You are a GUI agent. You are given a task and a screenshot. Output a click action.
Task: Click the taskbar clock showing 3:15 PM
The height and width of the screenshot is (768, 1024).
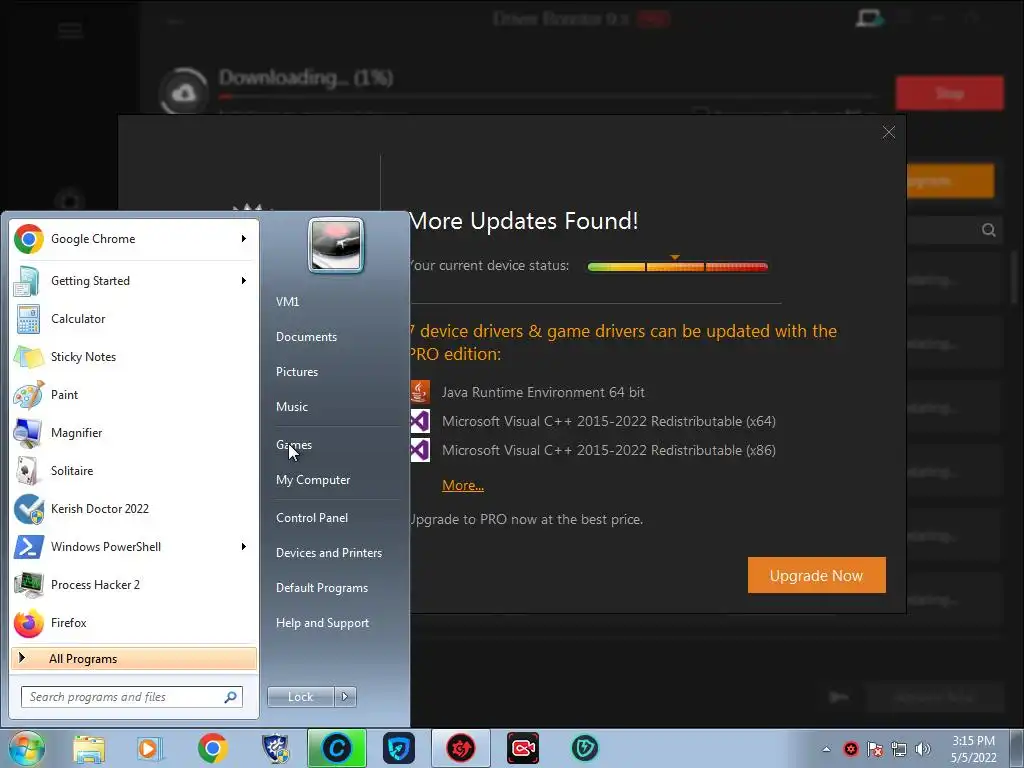point(974,749)
